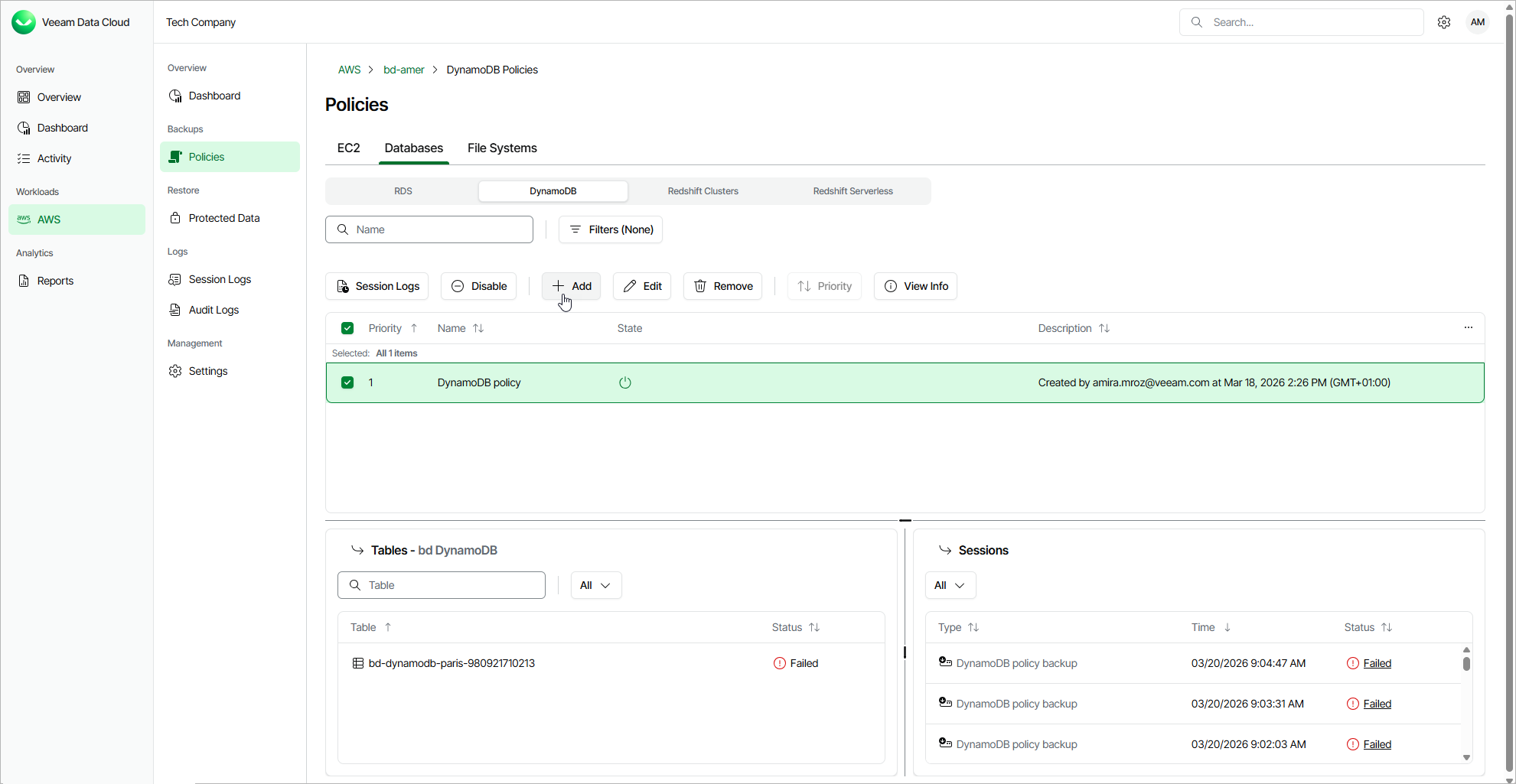Remove the selected policy
Image resolution: width=1516 pixels, height=784 pixels.
pos(723,286)
